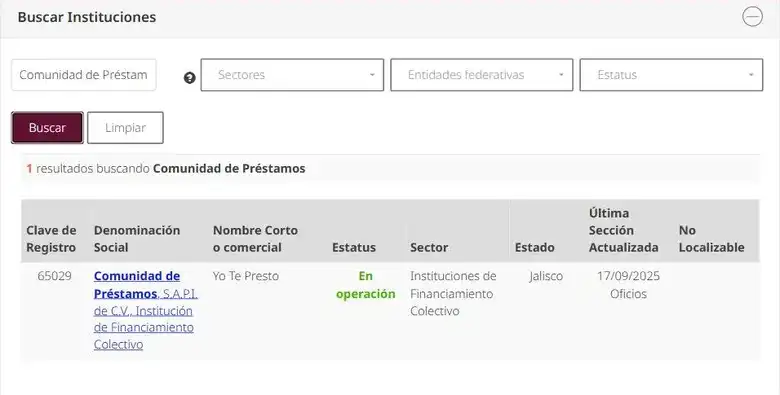Click the Buscar Instituciones heading
The image size is (780, 395).
[87, 17]
